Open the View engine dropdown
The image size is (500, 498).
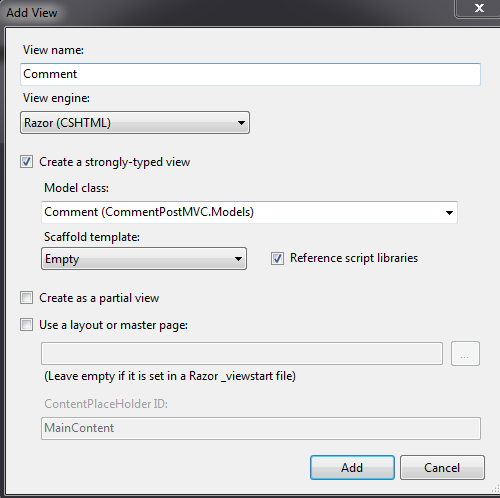(135, 123)
